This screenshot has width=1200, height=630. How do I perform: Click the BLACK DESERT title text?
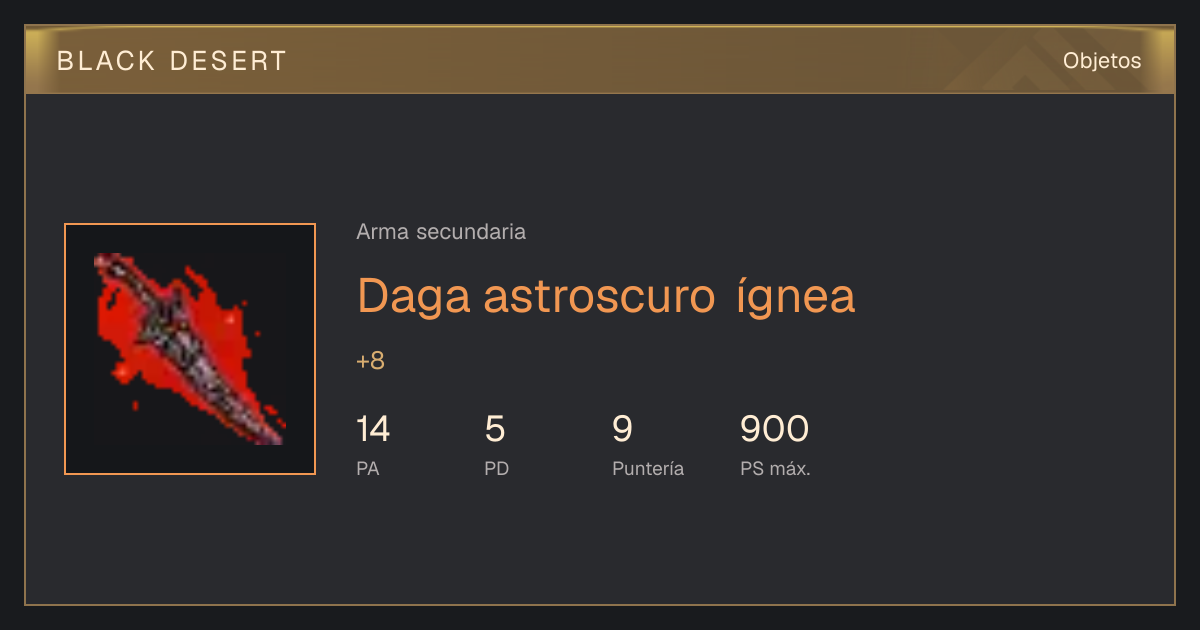point(172,61)
